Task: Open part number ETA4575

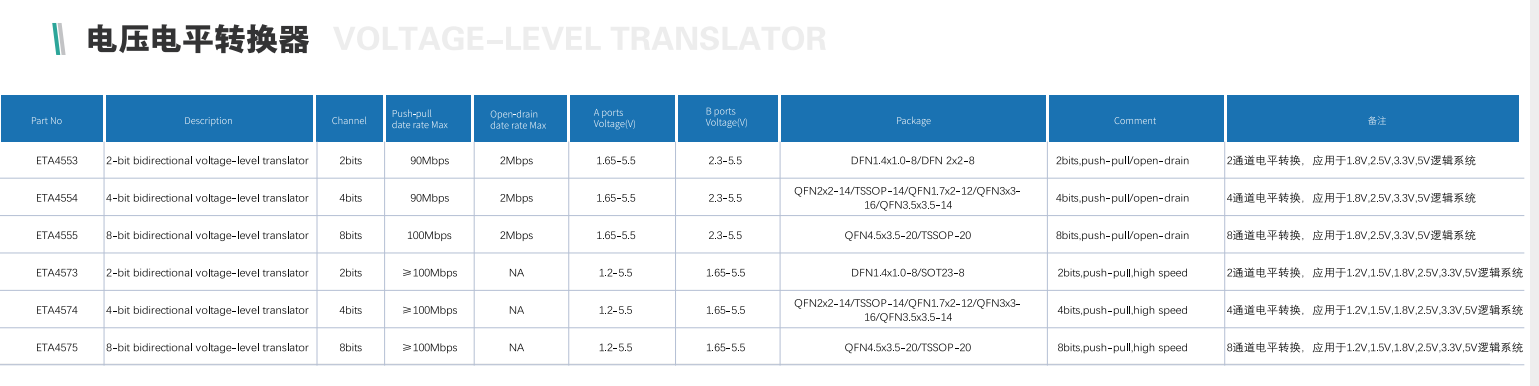Action: click(x=56, y=347)
